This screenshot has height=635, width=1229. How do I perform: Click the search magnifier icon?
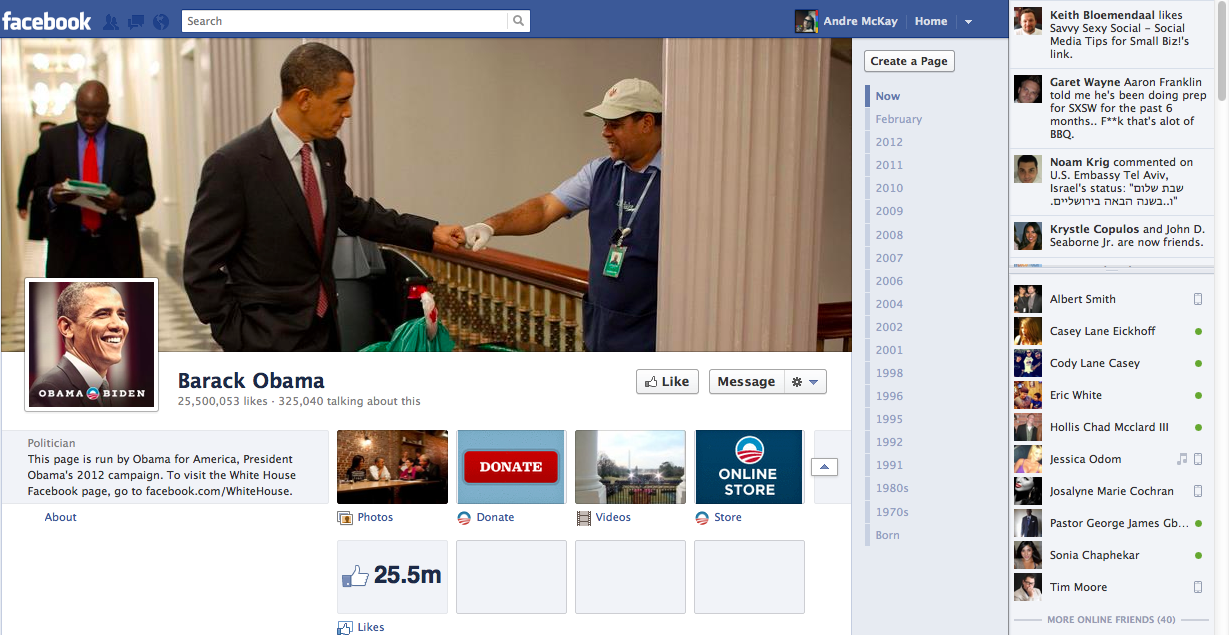click(x=518, y=21)
